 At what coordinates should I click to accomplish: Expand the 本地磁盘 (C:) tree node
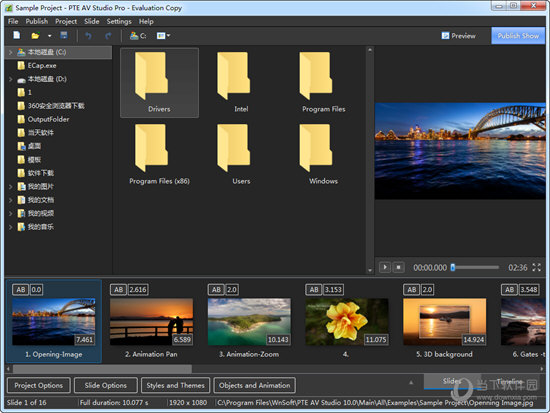pos(11,52)
